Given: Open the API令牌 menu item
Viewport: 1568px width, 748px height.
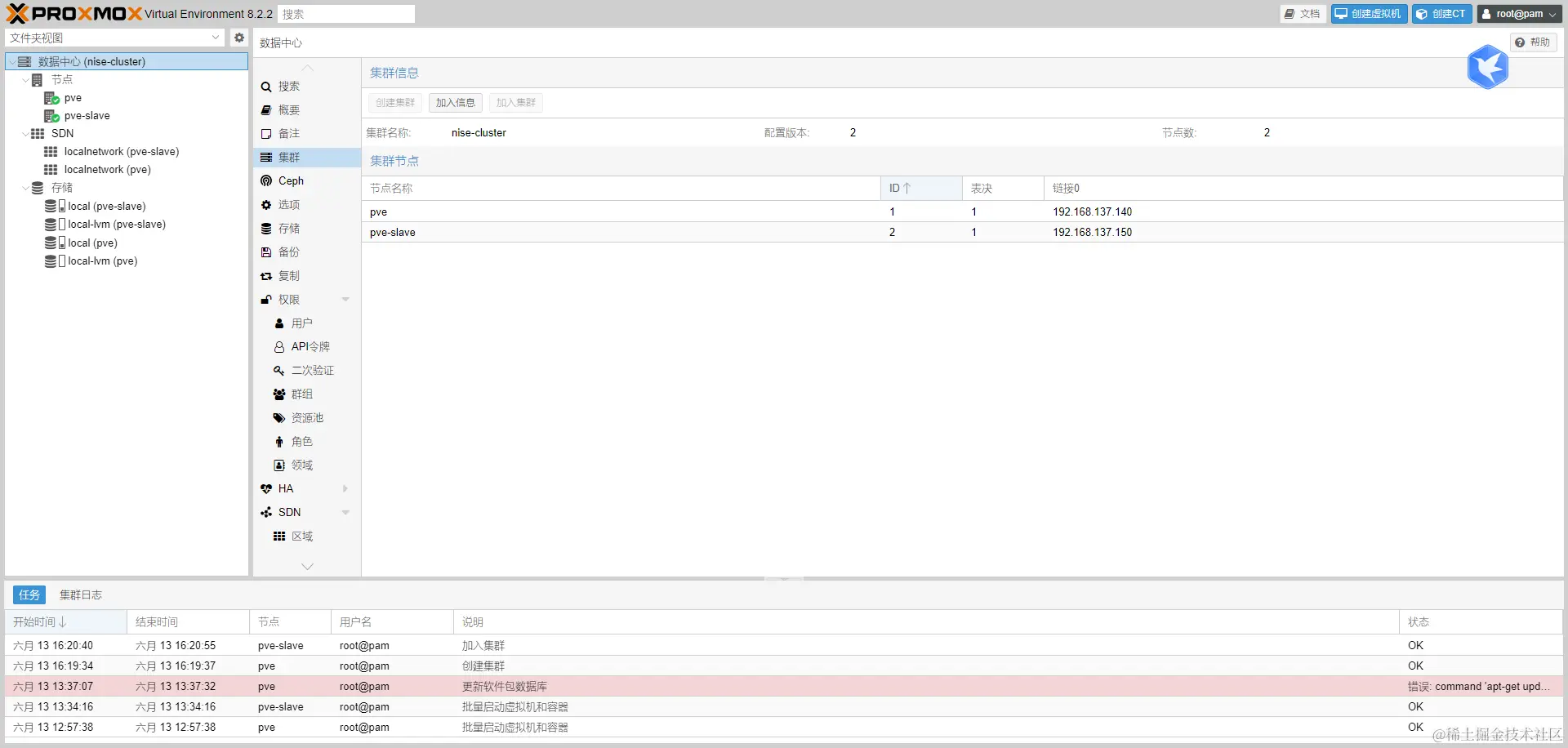Looking at the screenshot, I should click(x=307, y=347).
